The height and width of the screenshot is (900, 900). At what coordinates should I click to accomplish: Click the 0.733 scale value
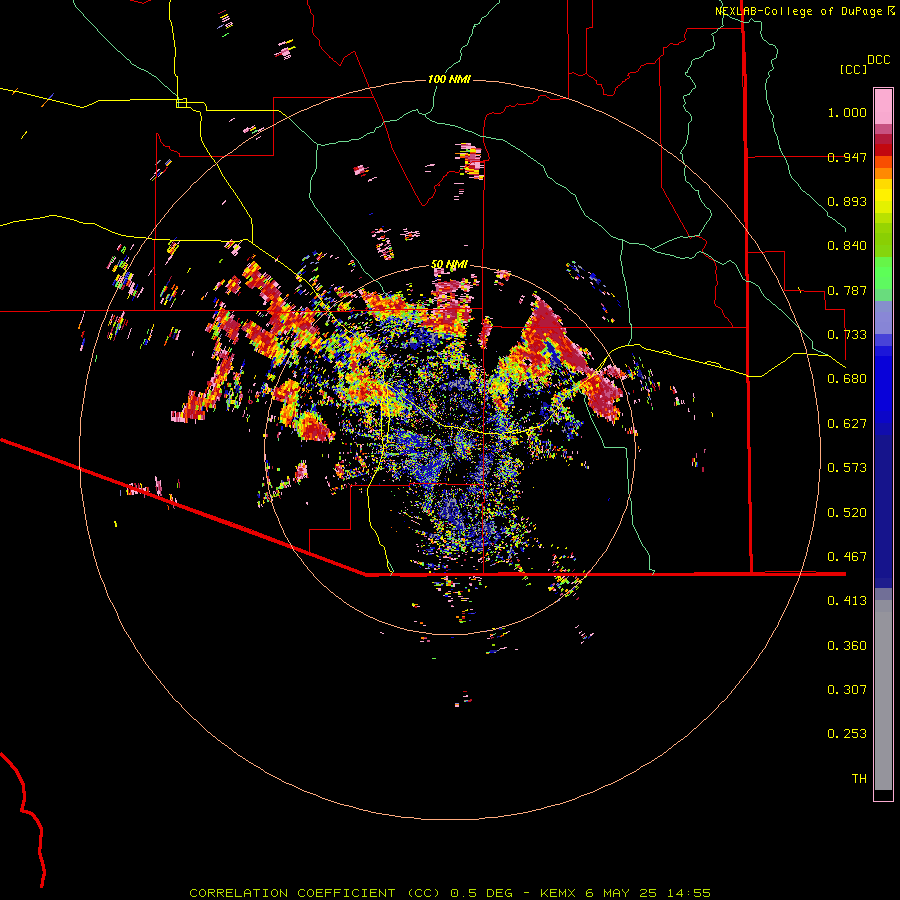(847, 335)
